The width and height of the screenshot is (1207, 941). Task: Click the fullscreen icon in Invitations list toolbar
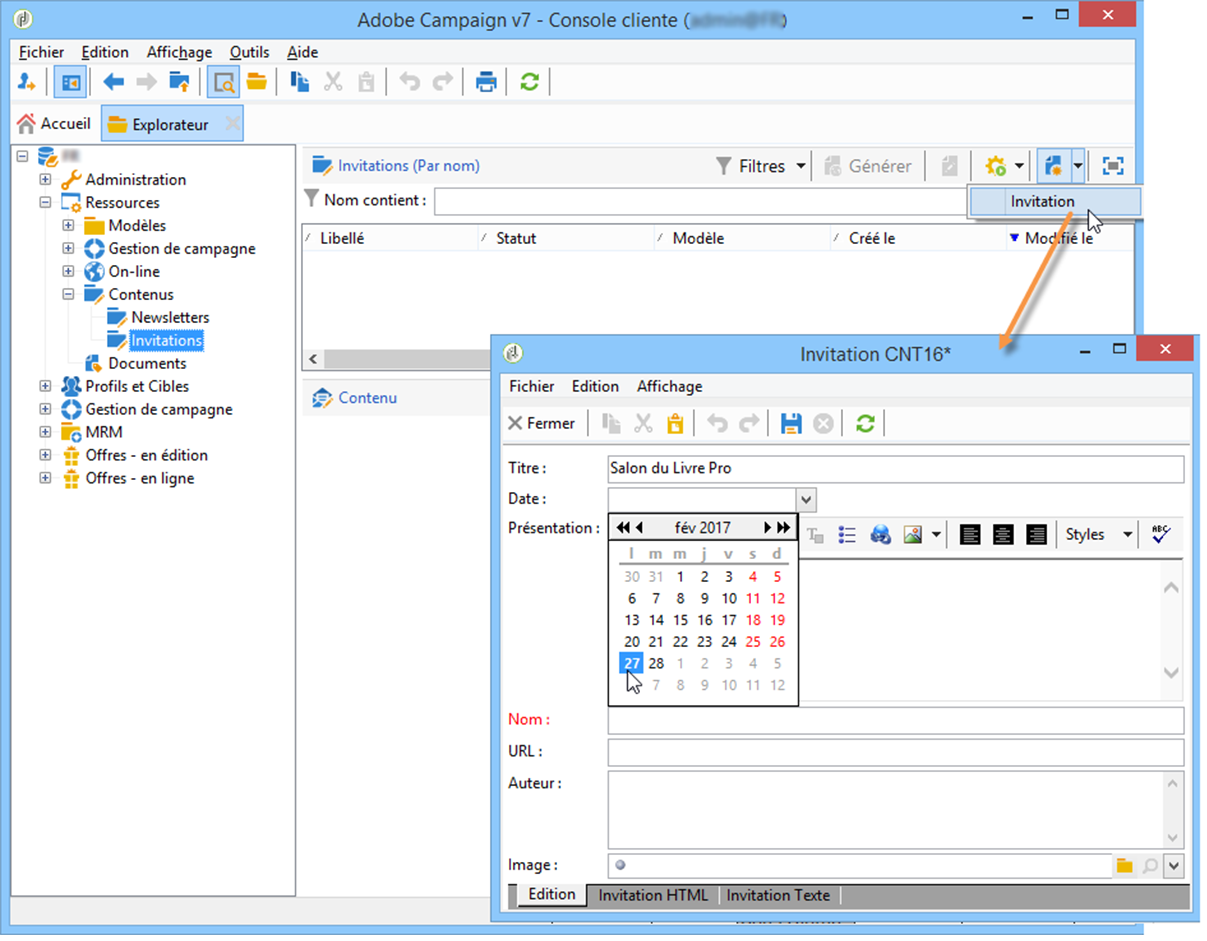pyautogui.click(x=1113, y=166)
